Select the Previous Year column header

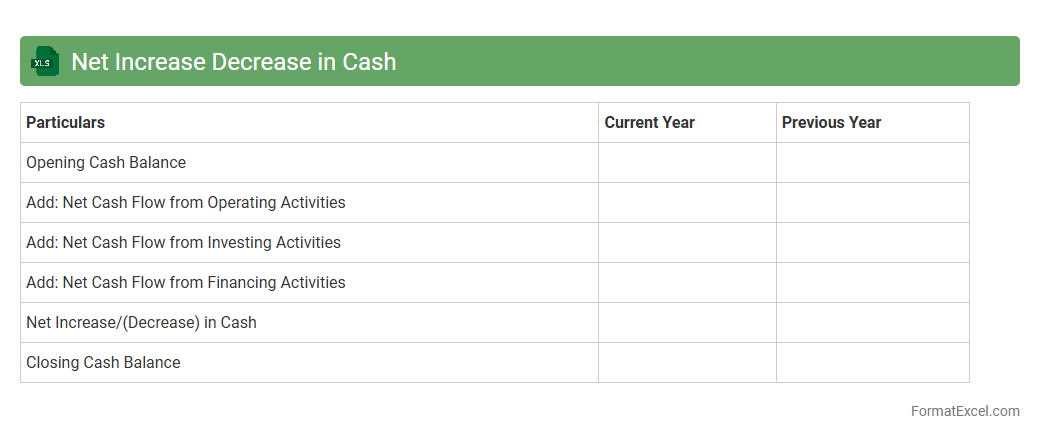pos(831,123)
